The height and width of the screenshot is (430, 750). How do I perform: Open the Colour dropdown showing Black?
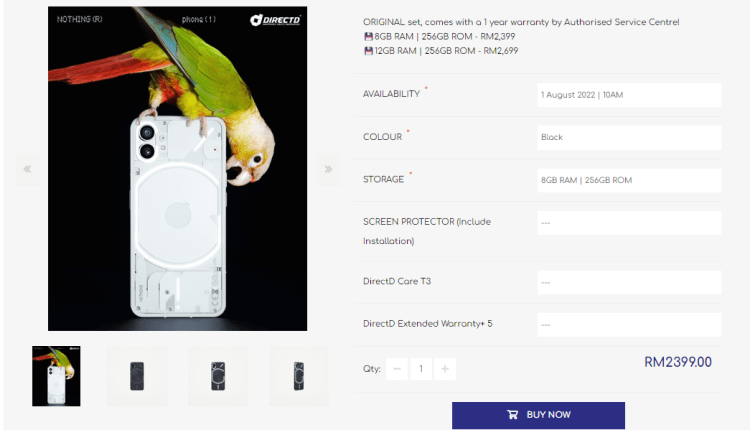[629, 137]
